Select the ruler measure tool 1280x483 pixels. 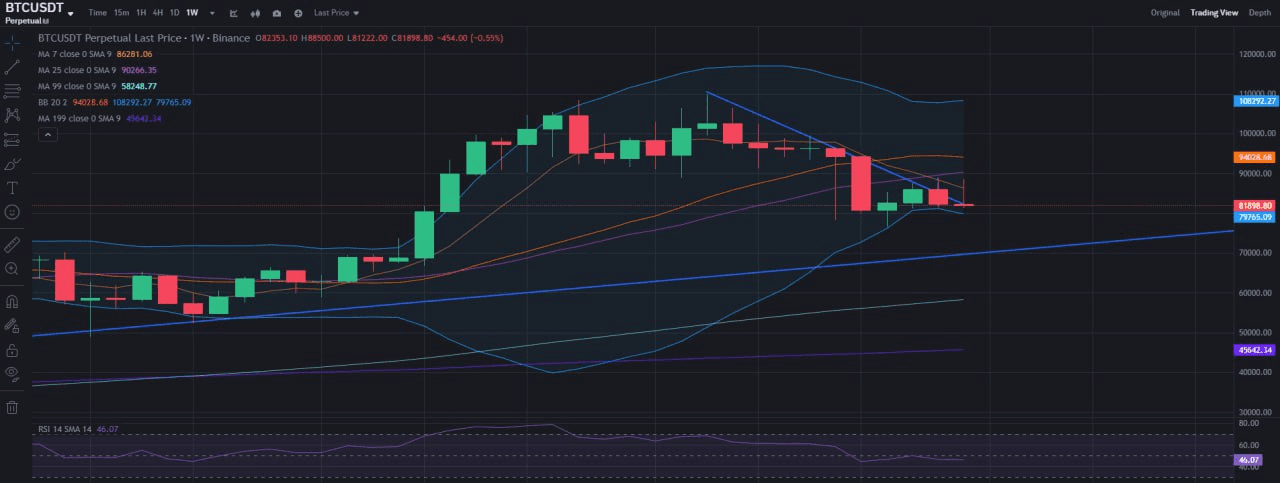12,244
